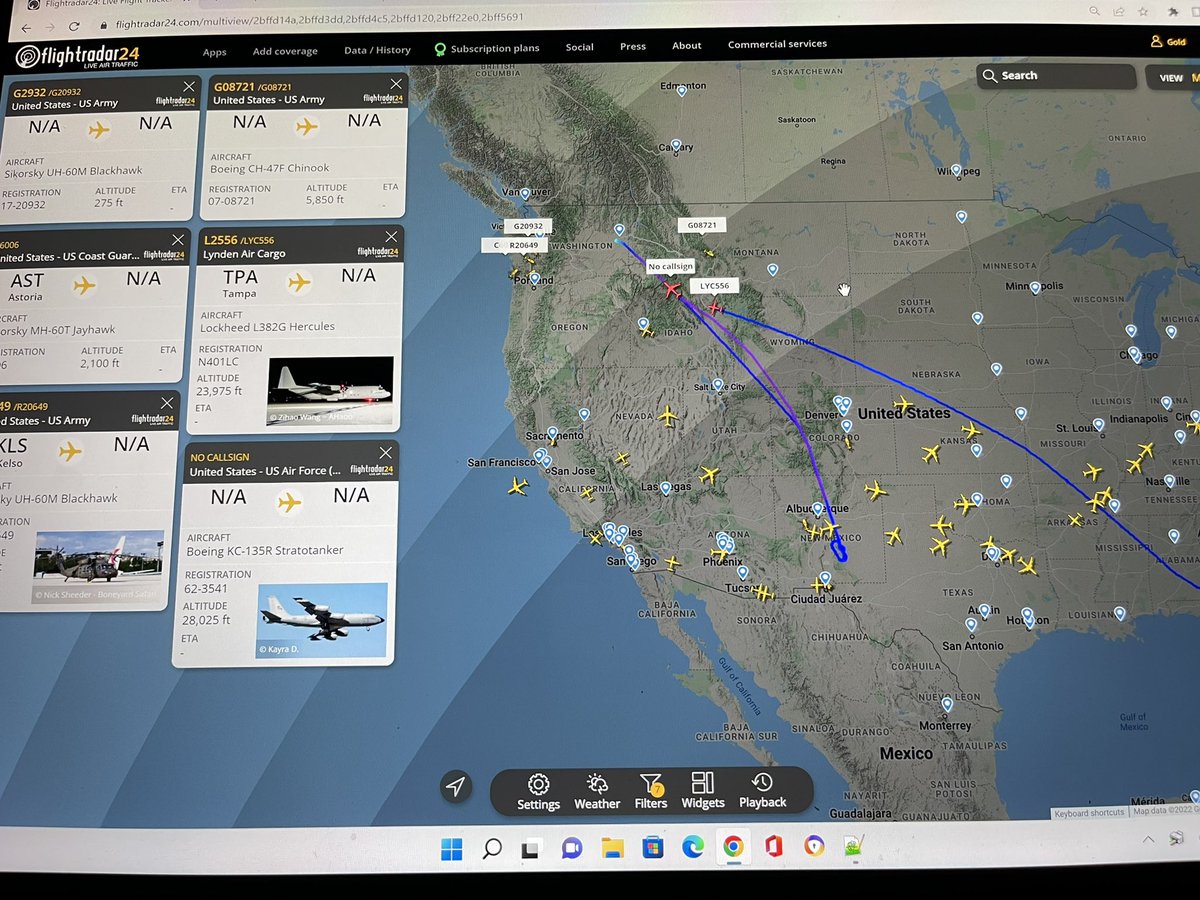The image size is (1200, 900).
Task: Click the red No callsign aircraft icon
Action: (x=671, y=289)
